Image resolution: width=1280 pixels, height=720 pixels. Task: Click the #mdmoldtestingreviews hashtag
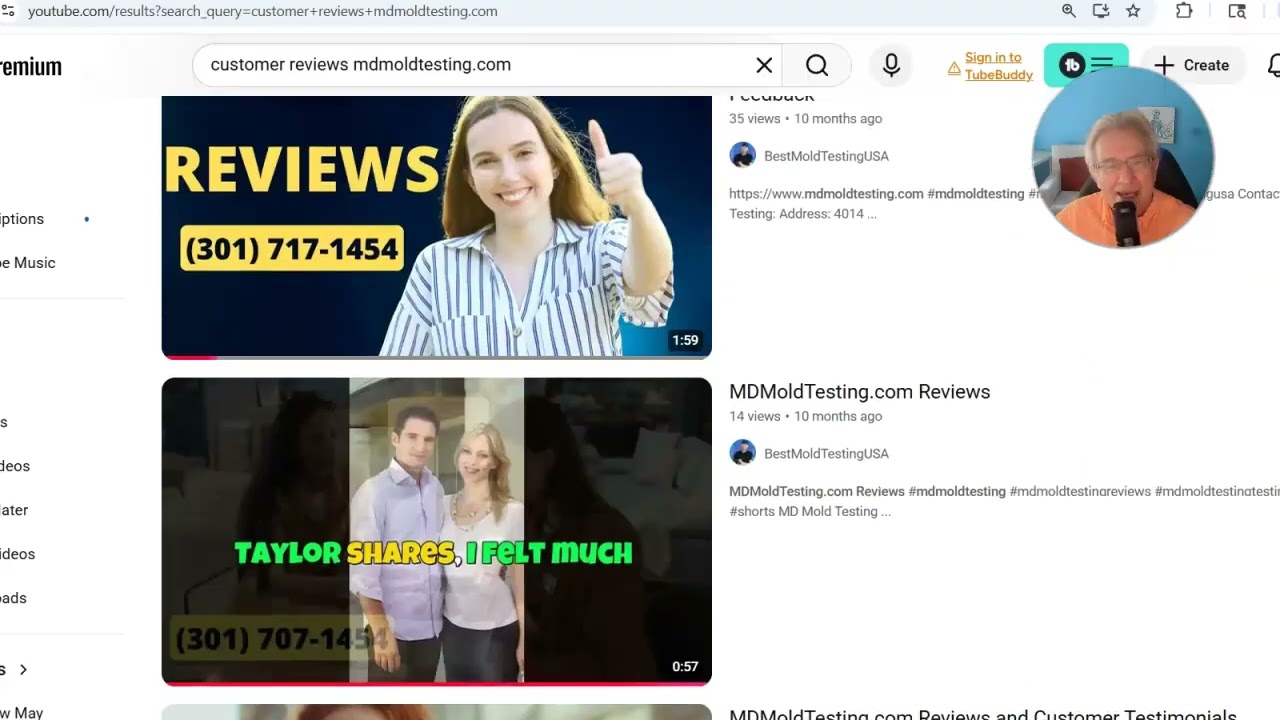click(1080, 491)
